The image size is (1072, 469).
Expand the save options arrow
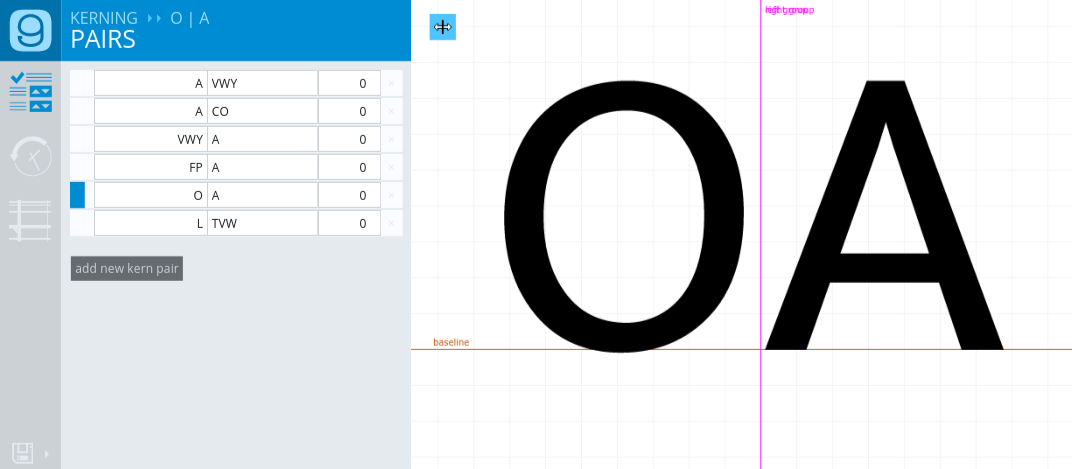point(46,453)
